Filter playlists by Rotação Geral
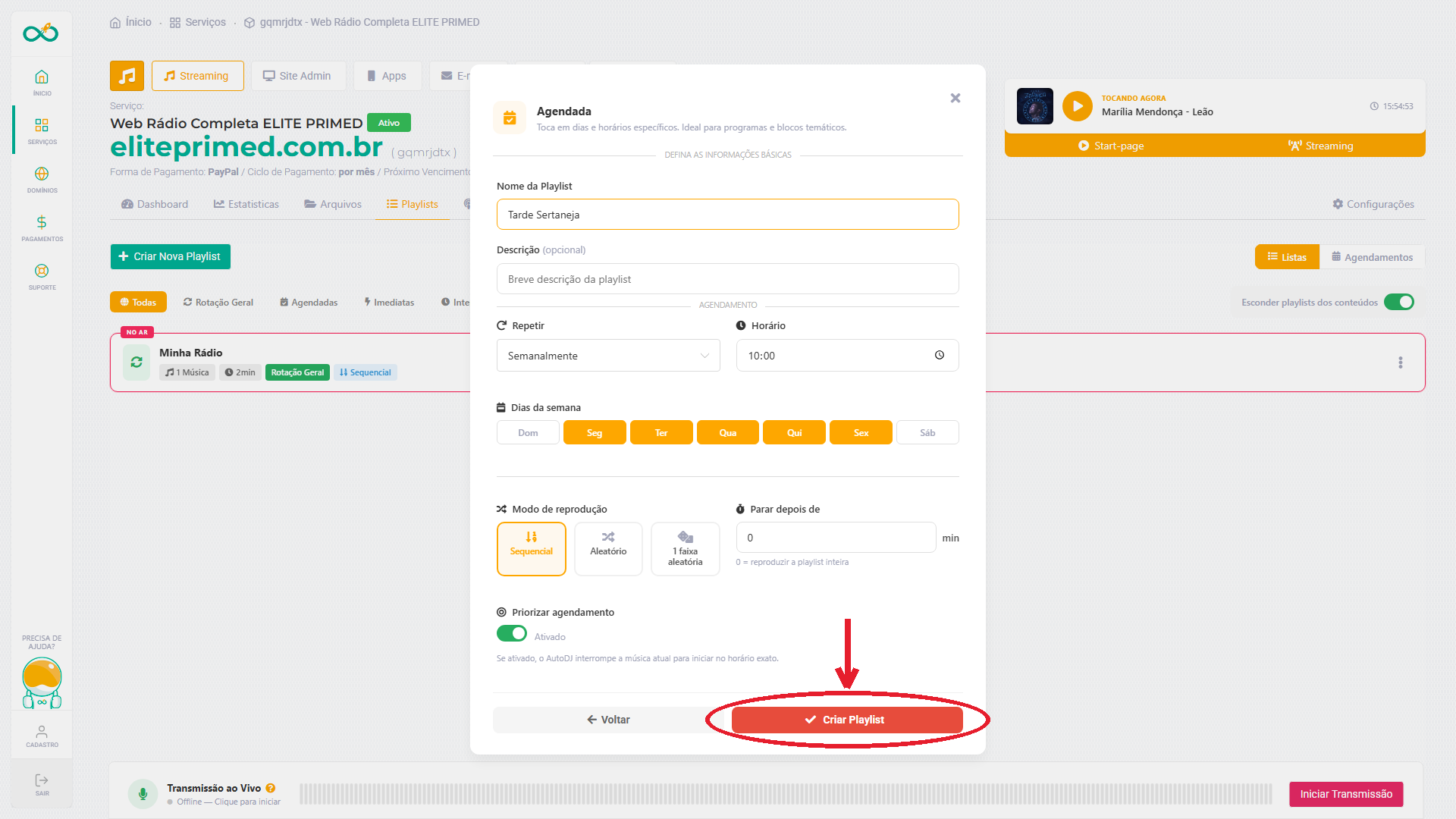Viewport: 1456px width, 819px height. (x=218, y=302)
